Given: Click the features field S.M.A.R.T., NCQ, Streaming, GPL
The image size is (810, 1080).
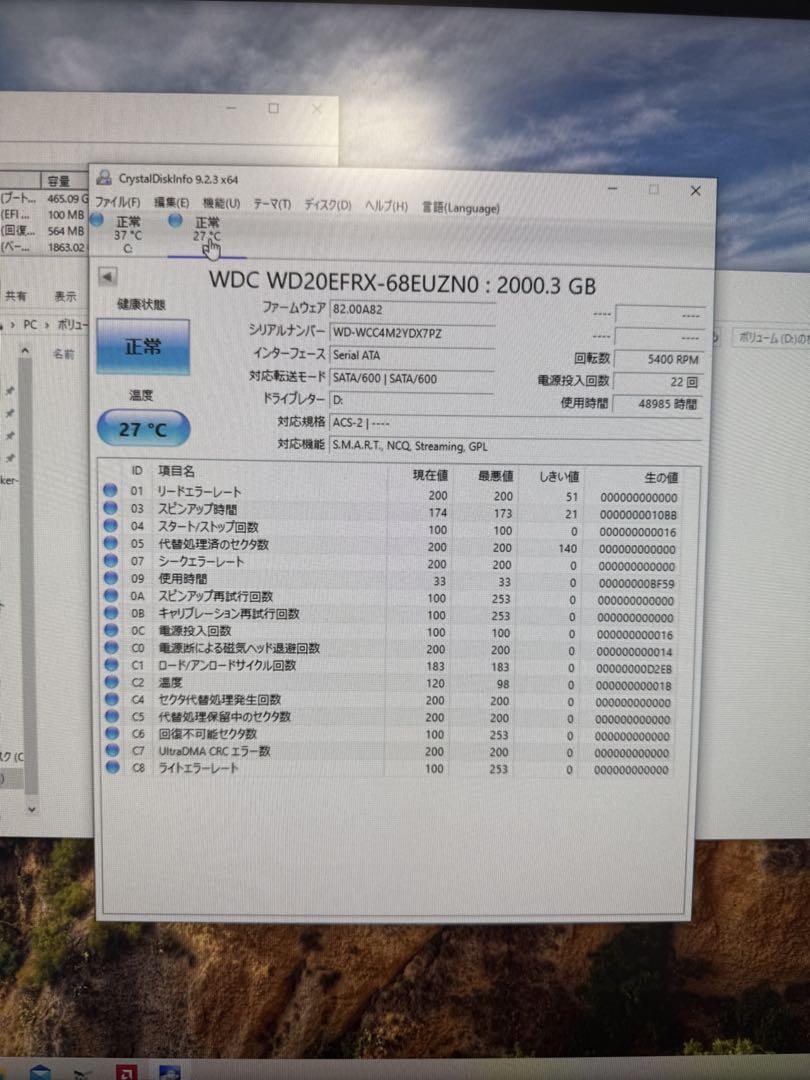Looking at the screenshot, I should (x=515, y=446).
